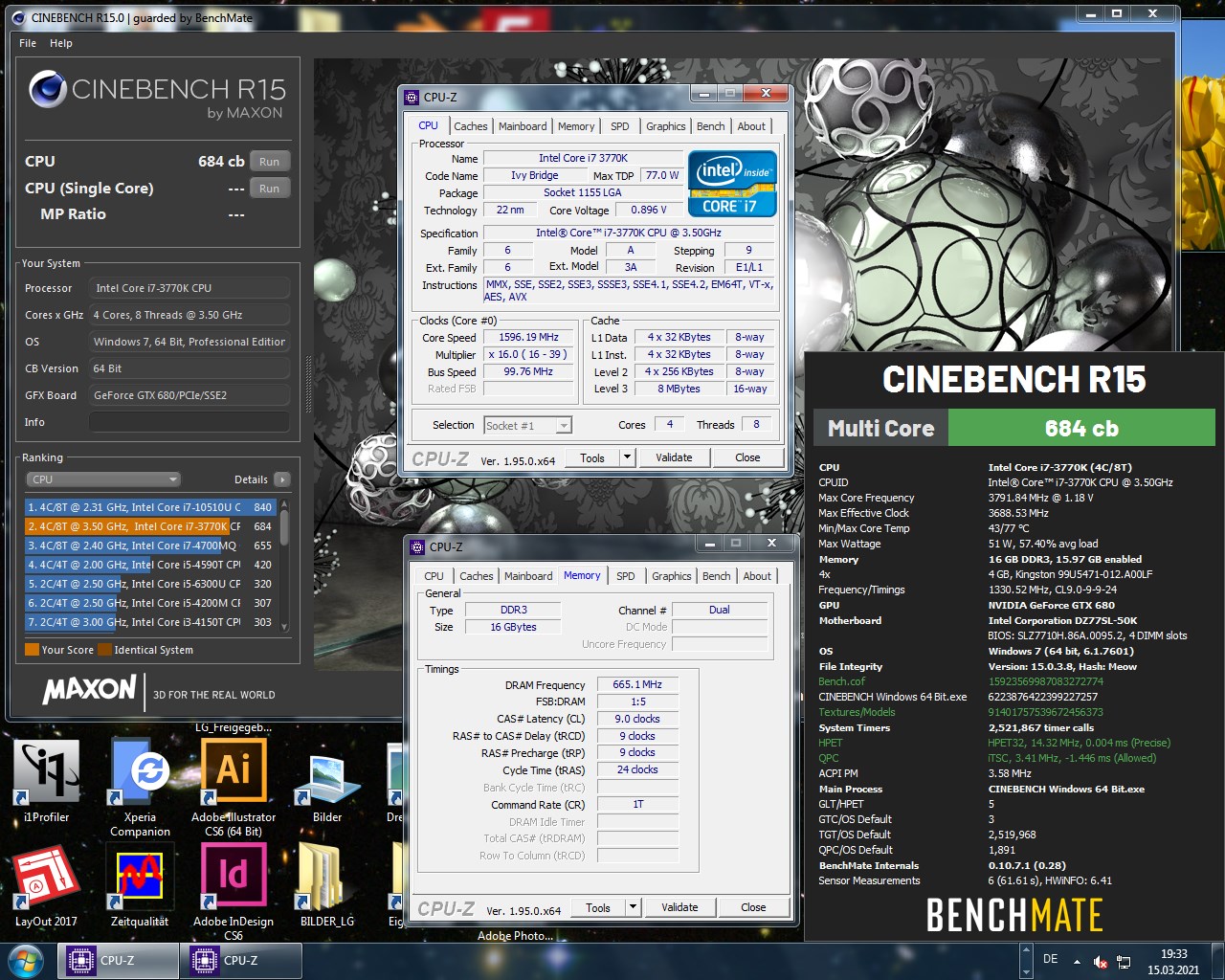Open the File menu in Cinebench
This screenshot has height=980, width=1225.
pos(28,43)
